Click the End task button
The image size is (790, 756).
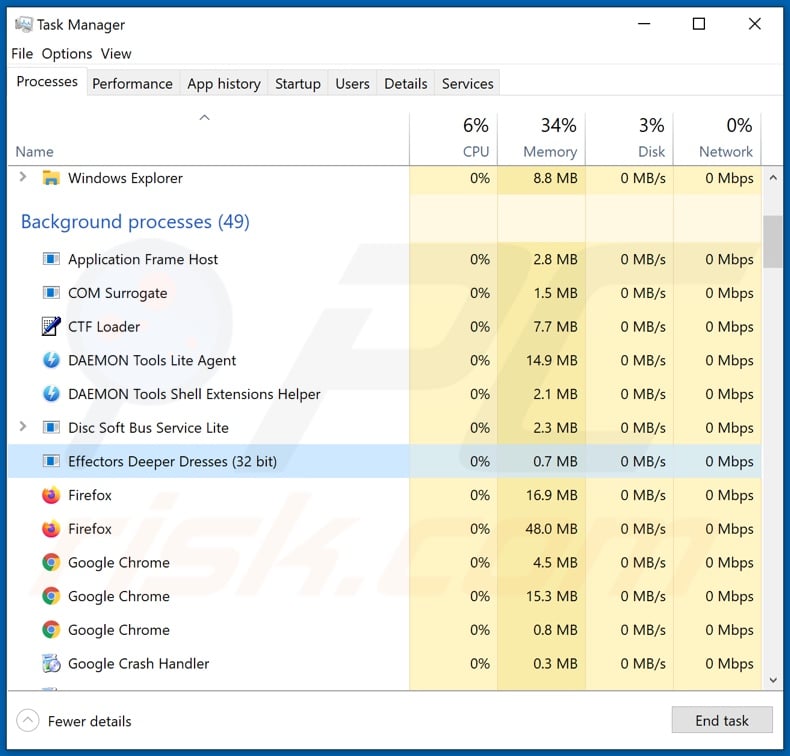[x=721, y=720]
